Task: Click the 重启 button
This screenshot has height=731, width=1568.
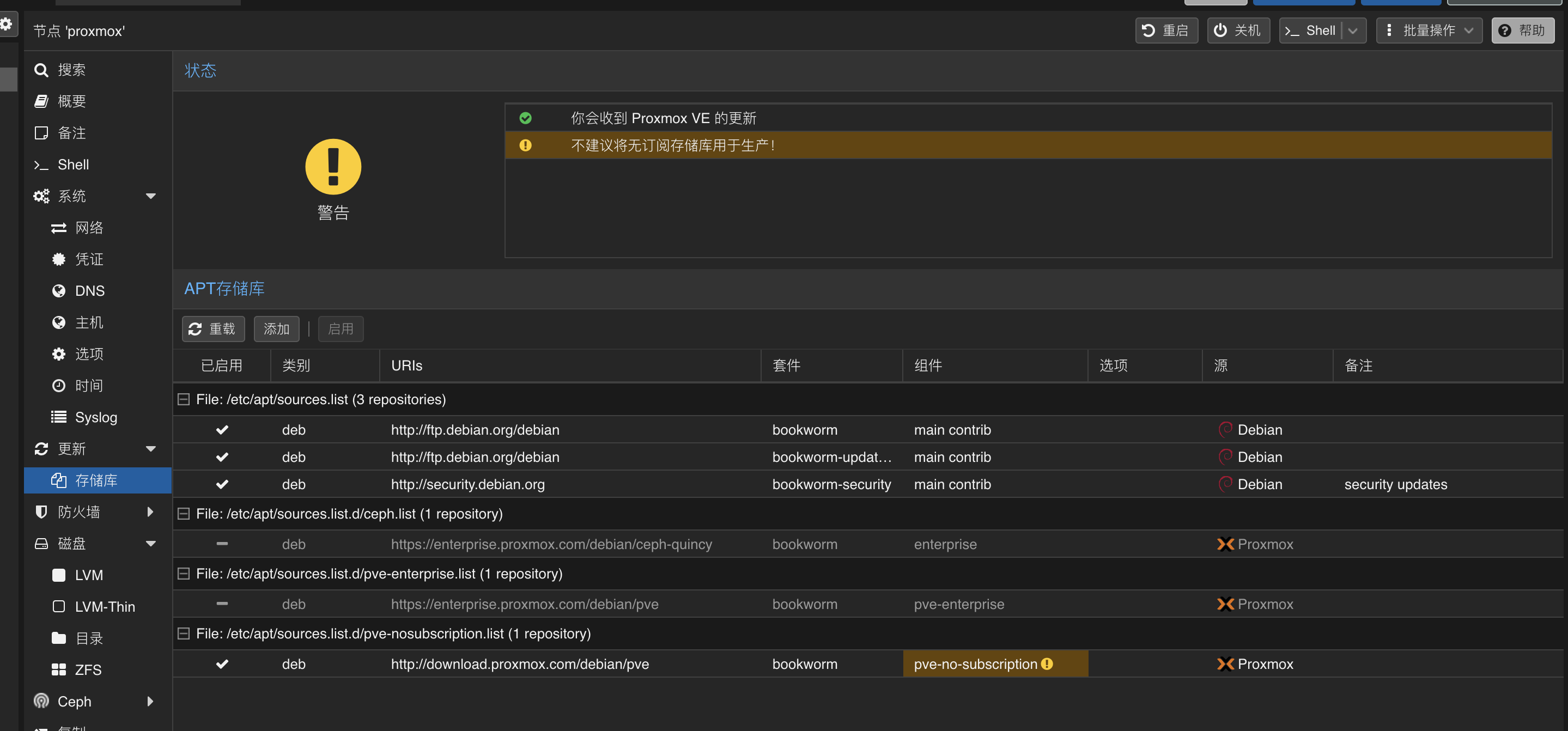Action: 1166,31
